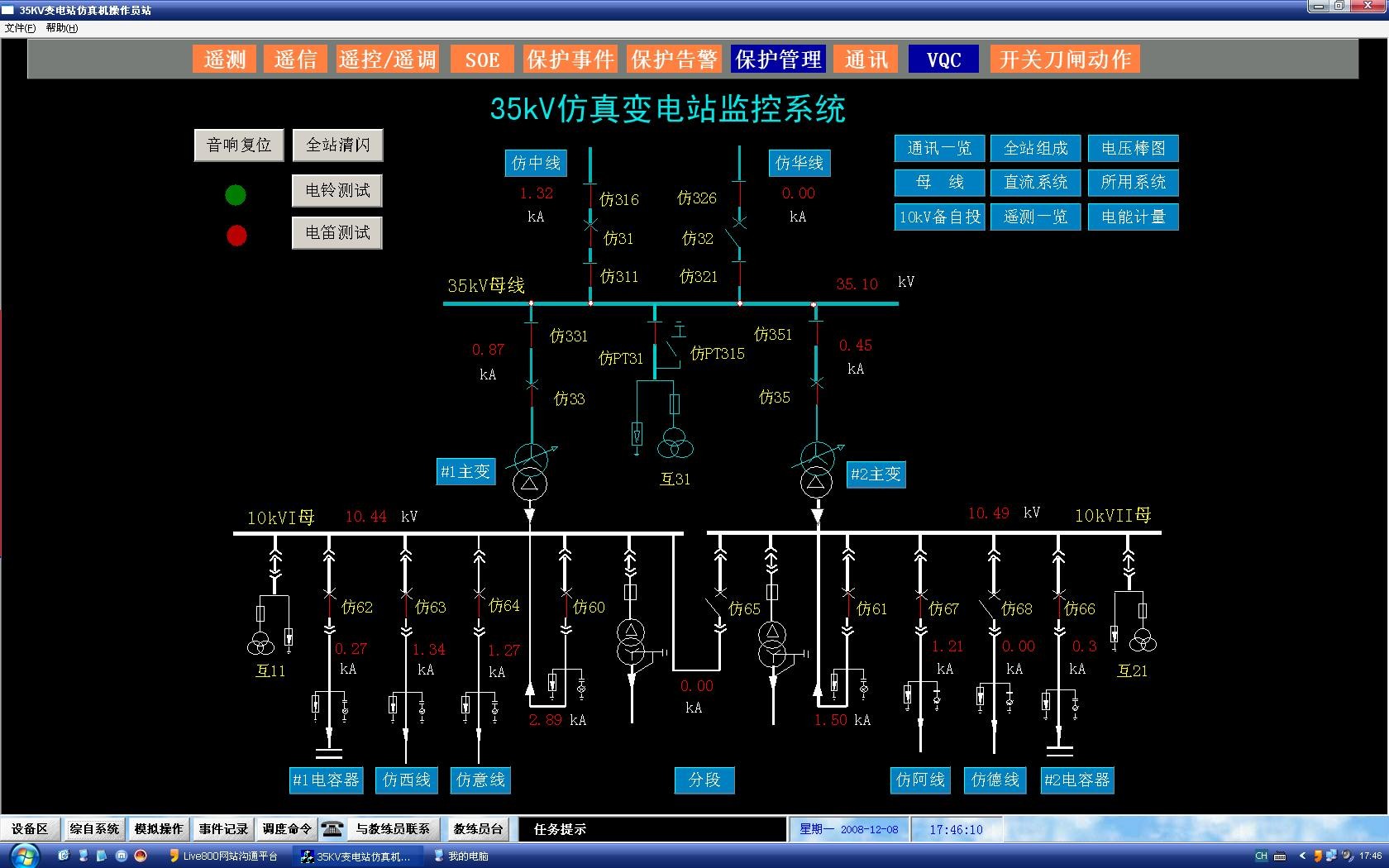Click the green status indicator light
This screenshot has width=1389, height=868.
(236, 195)
